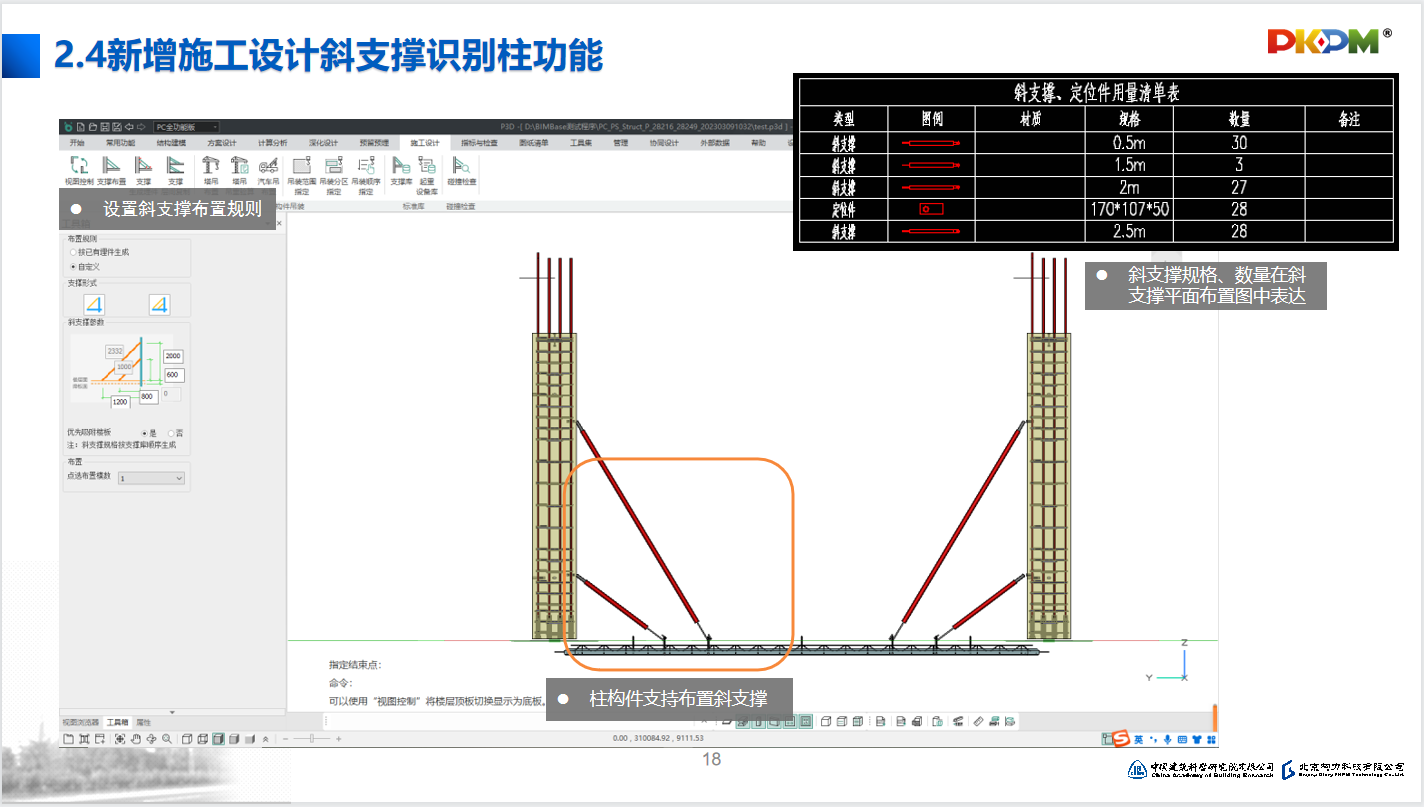Open the 起重设备库 lifting equipment library
This screenshot has height=807, width=1424.
[427, 174]
